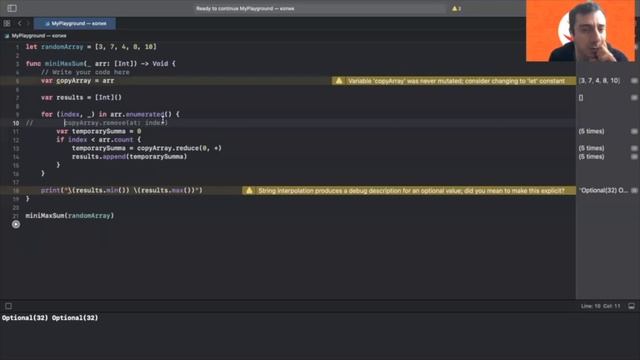Image resolution: width=640 pixels, height=360 pixels.
Task: Toggle the debug area icon at bottom left
Action: pos(8,306)
